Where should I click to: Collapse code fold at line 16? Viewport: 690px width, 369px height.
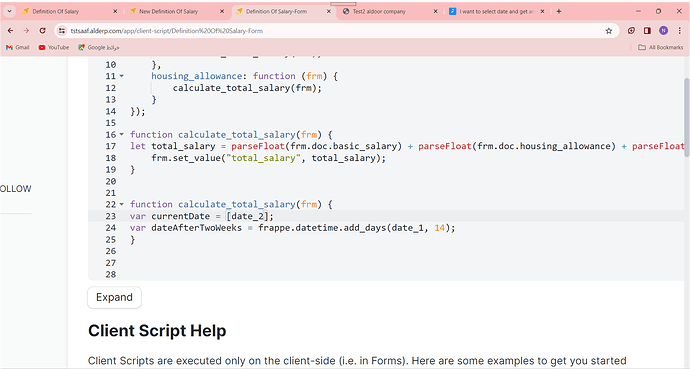pos(122,135)
